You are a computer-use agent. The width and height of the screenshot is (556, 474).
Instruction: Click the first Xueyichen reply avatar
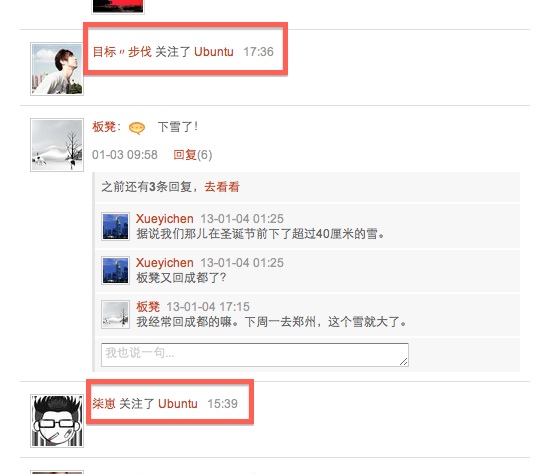click(115, 227)
